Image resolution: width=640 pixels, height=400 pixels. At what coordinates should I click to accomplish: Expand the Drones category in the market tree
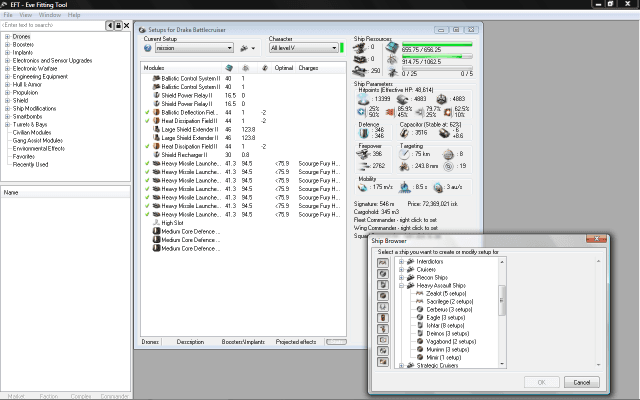7,37
